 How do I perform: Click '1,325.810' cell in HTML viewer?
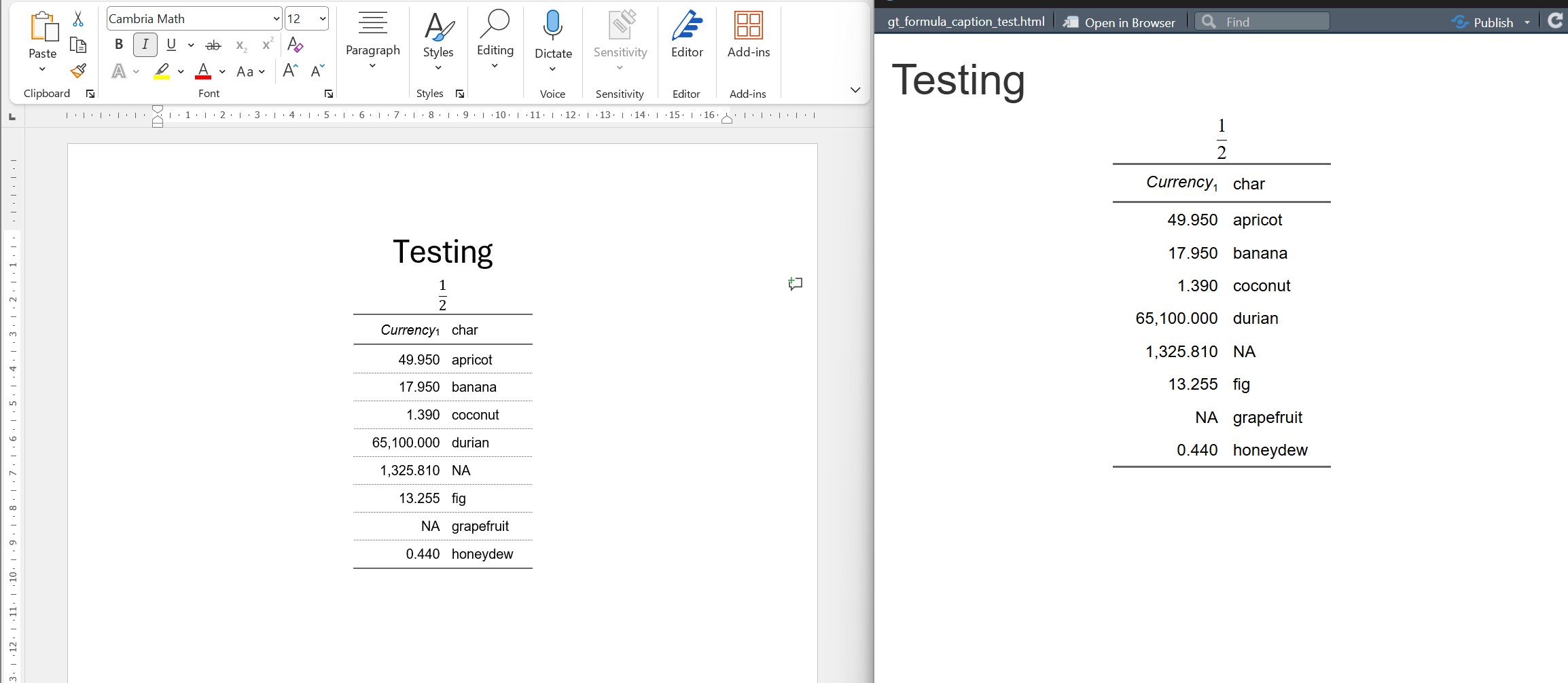coord(1181,352)
